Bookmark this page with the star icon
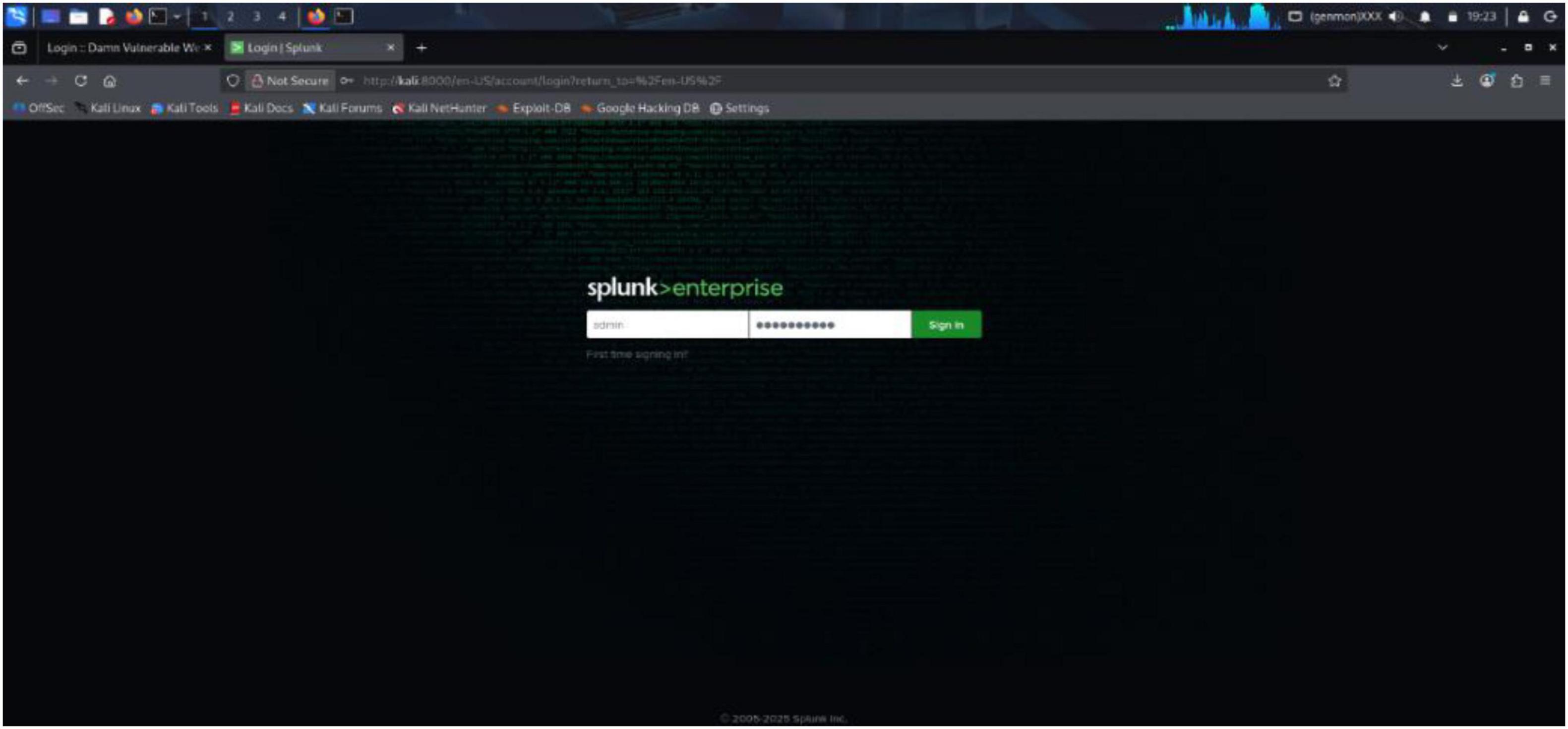 [x=1334, y=81]
